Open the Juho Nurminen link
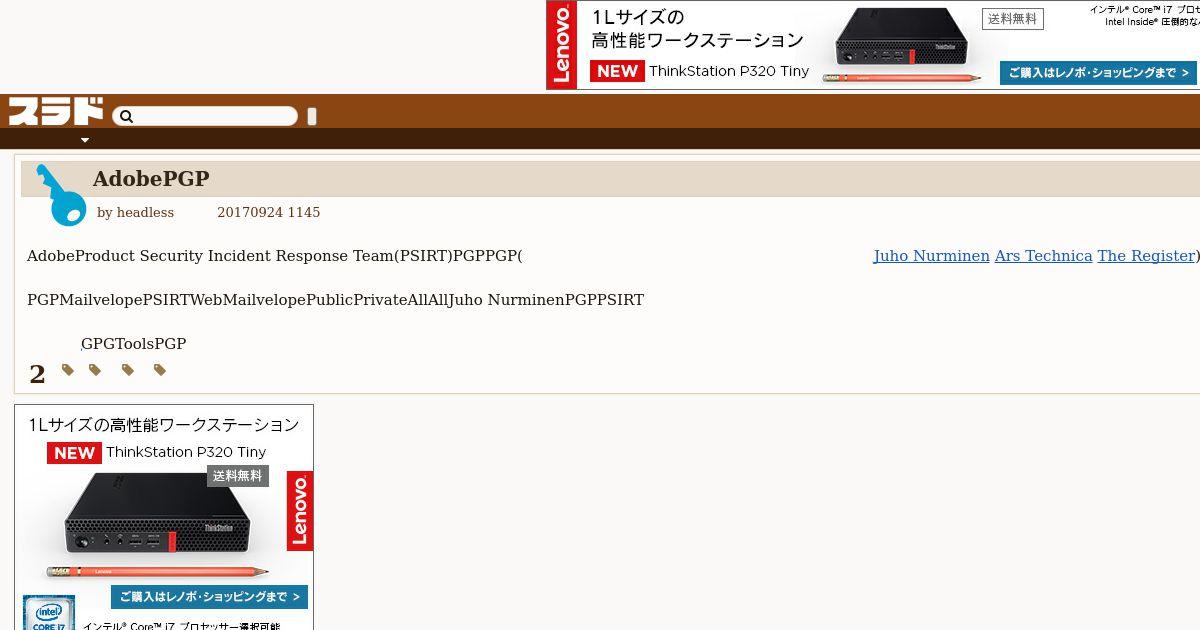Viewport: 1200px width, 630px height. (x=931, y=256)
